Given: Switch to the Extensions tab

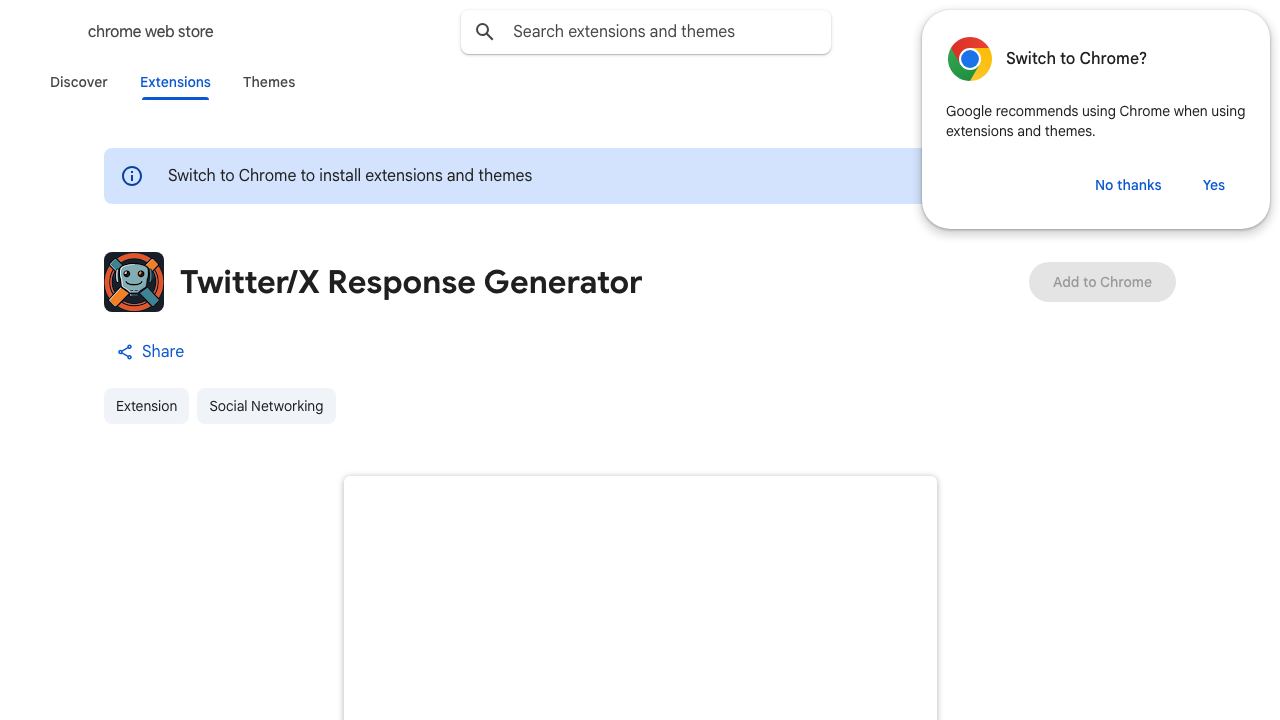Looking at the screenshot, I should pyautogui.click(x=175, y=82).
